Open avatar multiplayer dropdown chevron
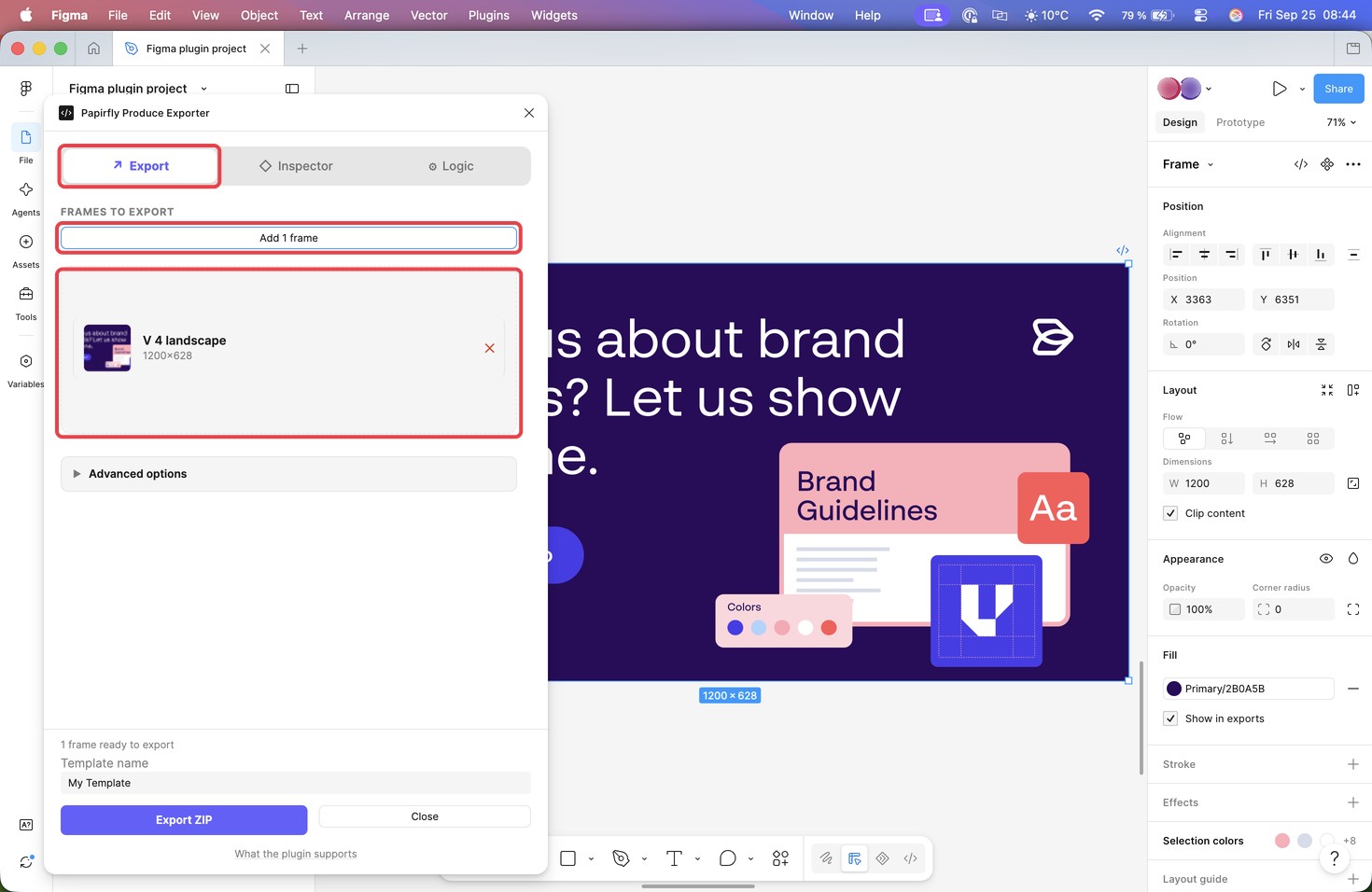Image resolution: width=1372 pixels, height=892 pixels. pyautogui.click(x=1209, y=90)
